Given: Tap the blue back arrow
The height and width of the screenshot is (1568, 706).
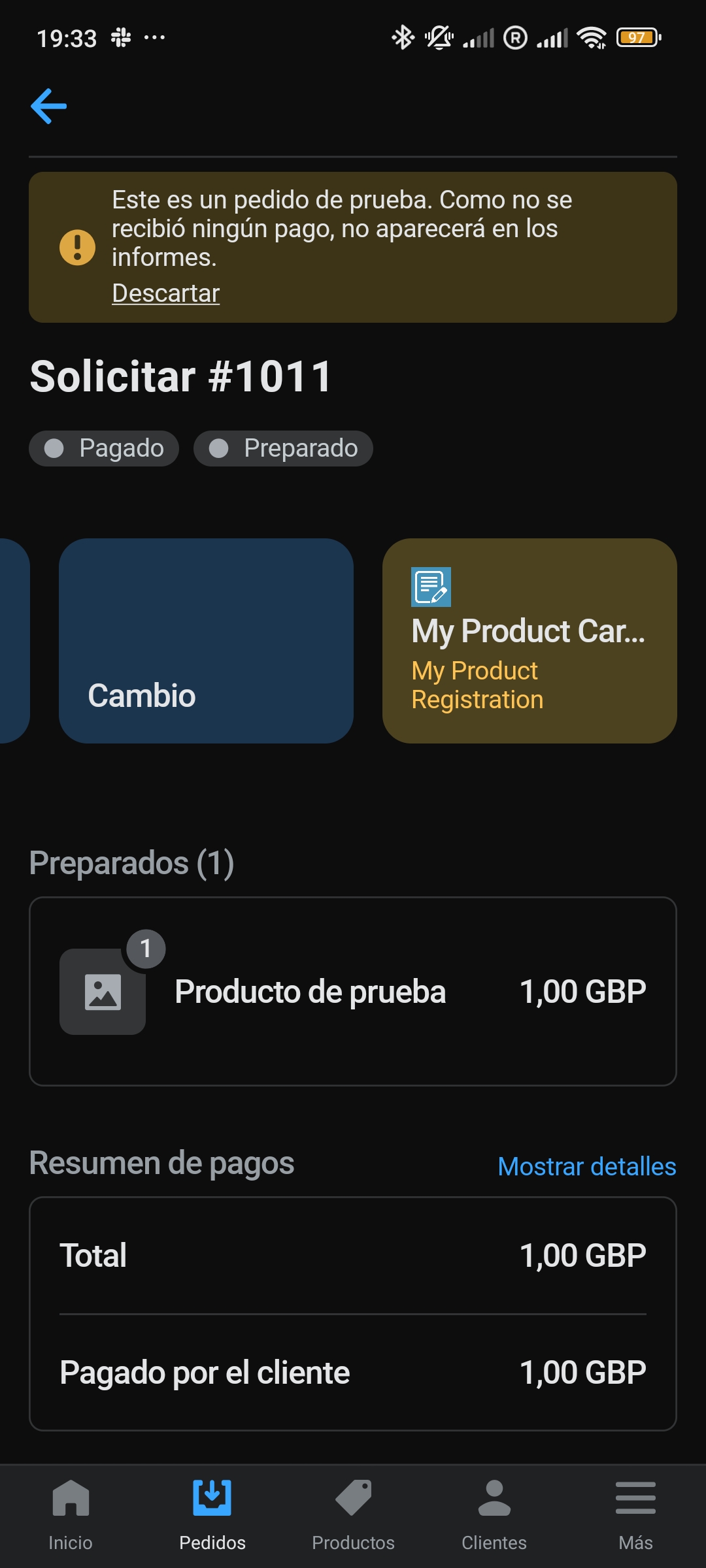Looking at the screenshot, I should click(x=49, y=106).
